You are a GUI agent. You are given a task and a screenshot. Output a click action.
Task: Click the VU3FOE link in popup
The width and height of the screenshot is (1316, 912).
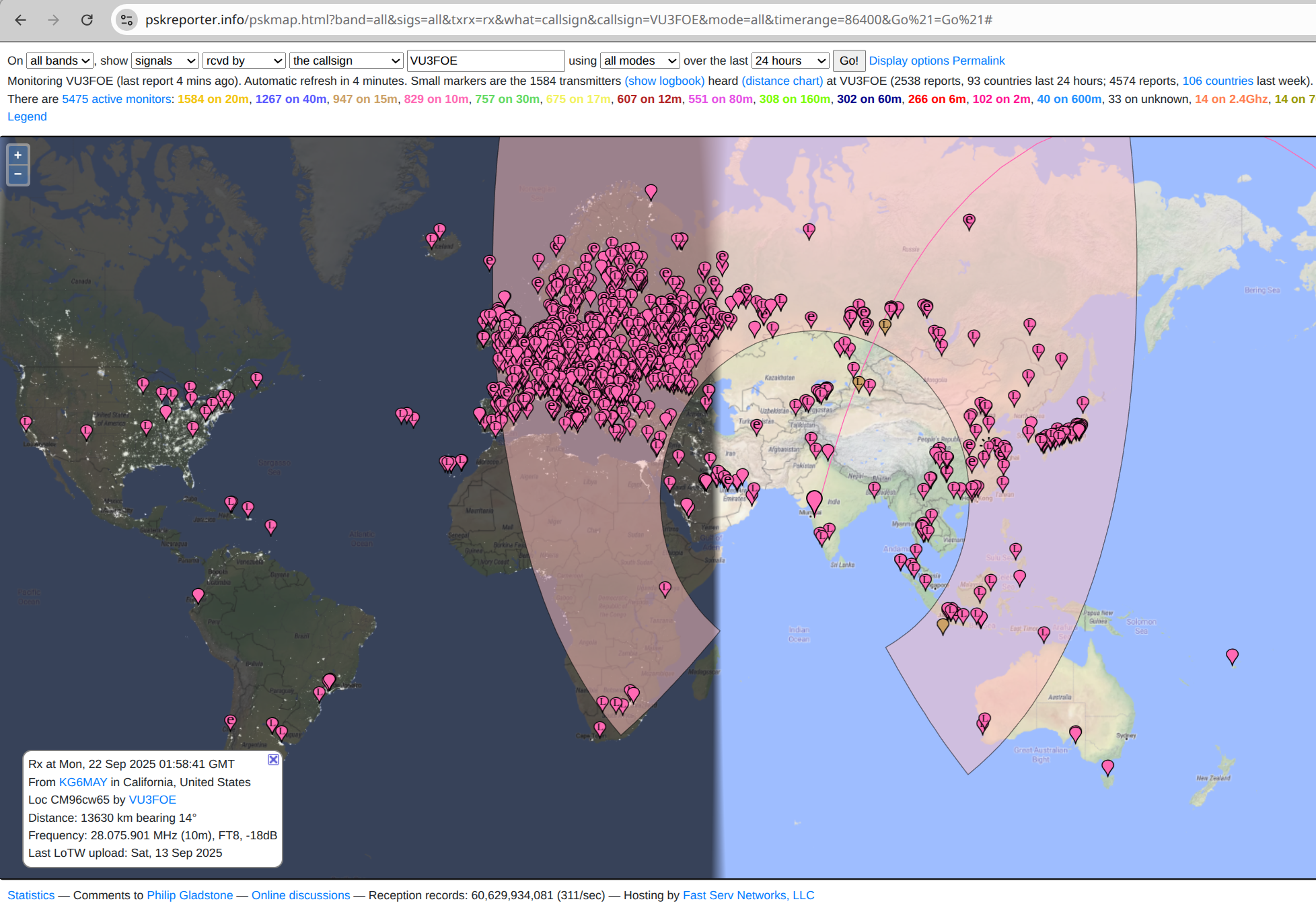(153, 800)
